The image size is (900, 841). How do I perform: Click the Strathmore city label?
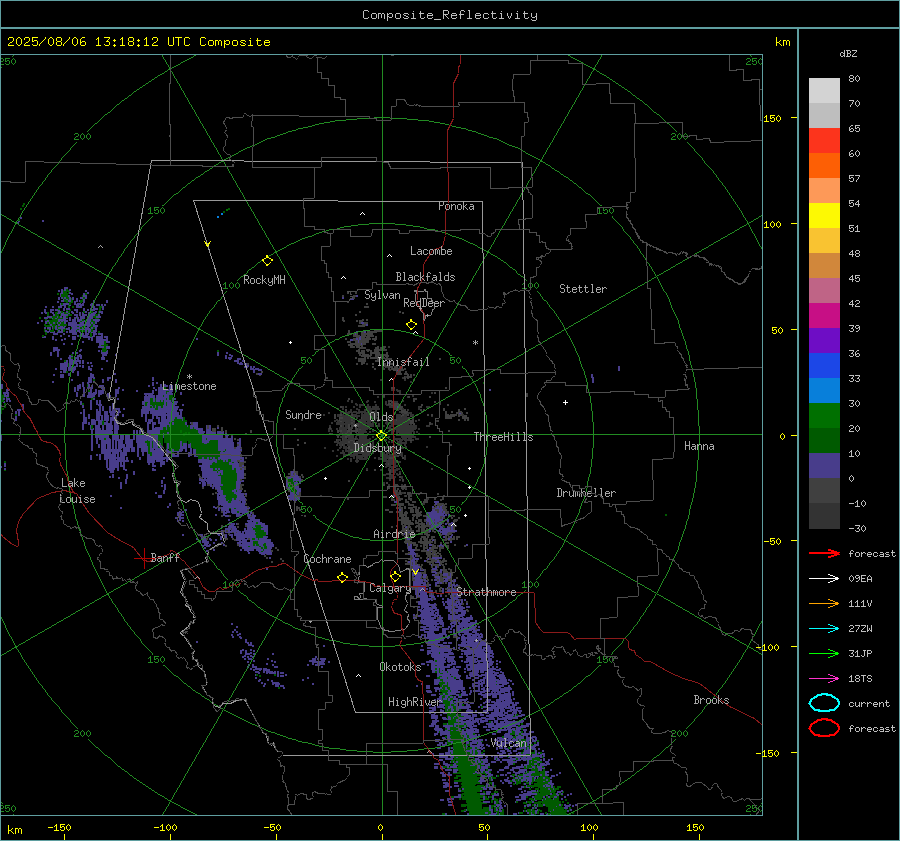point(486,592)
